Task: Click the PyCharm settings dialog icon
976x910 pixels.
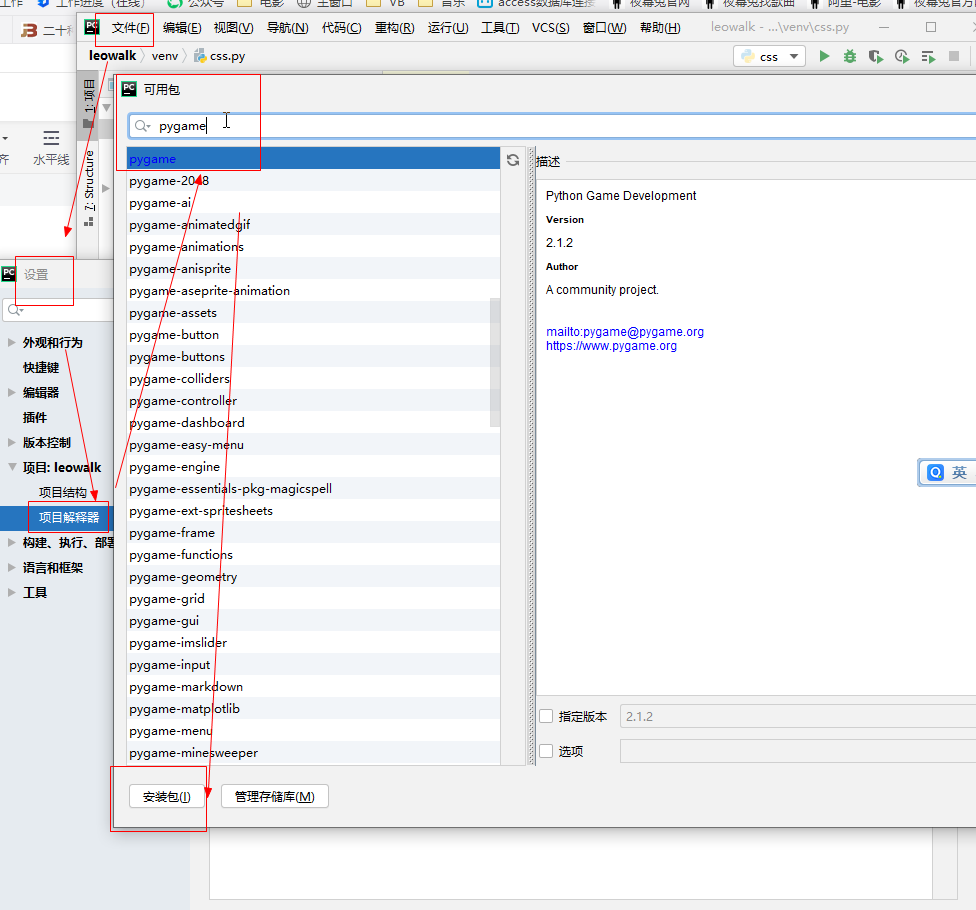Action: tap(7, 272)
